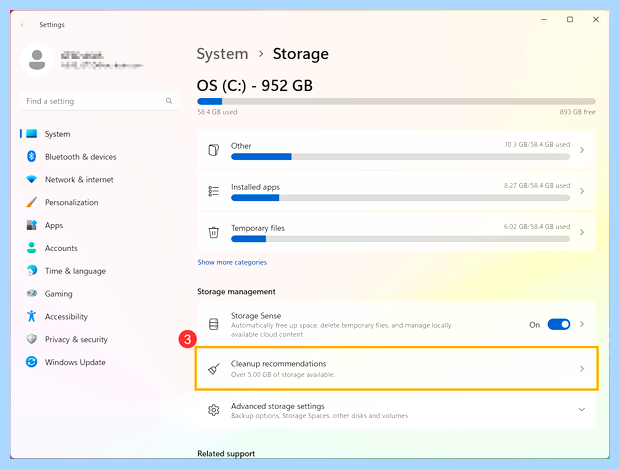Click '10.3 GB/58.4 GB used' text
This screenshot has height=469, width=620.
pos(537,144)
